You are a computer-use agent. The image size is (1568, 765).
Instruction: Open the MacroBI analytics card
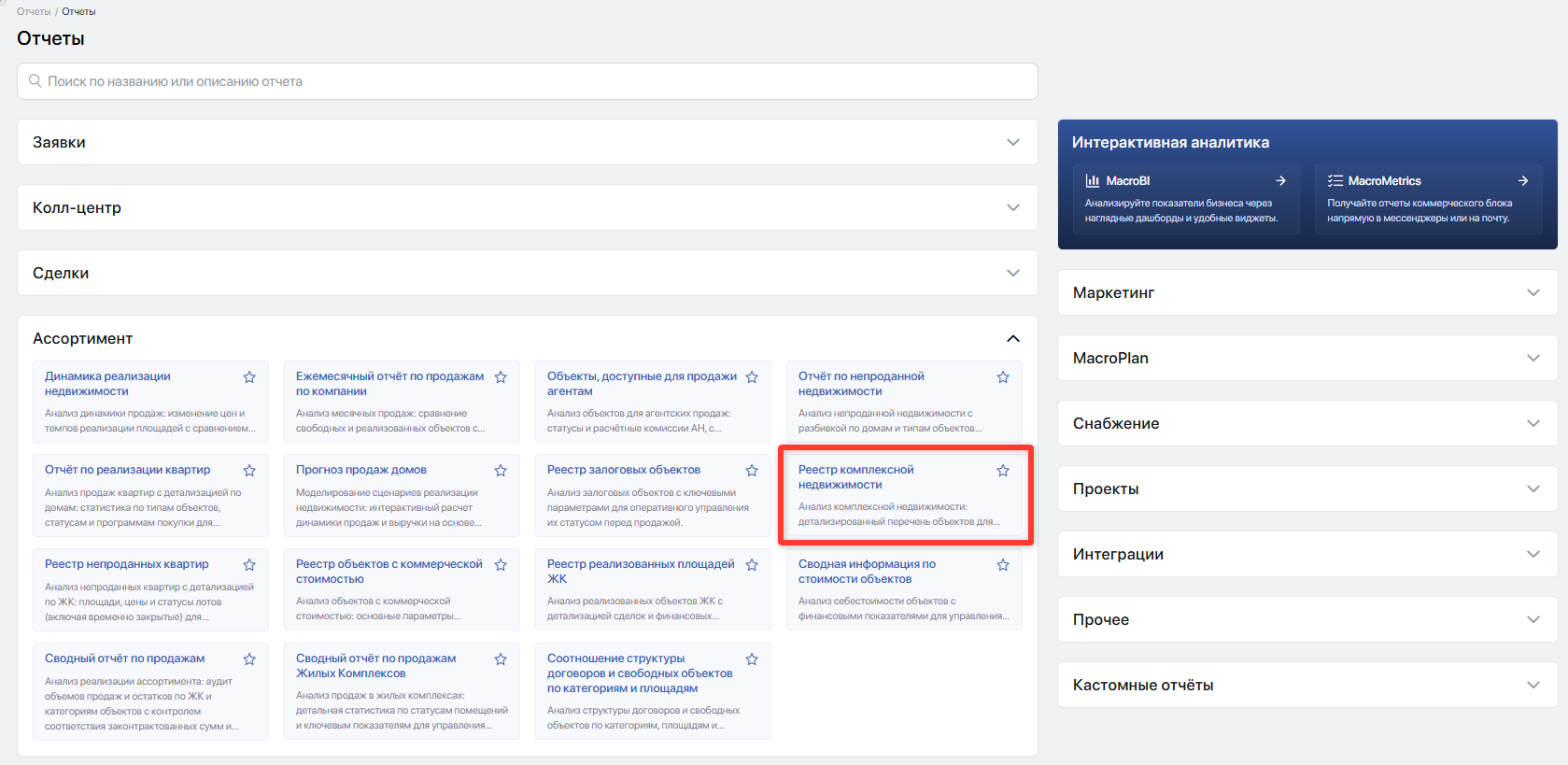point(1186,199)
